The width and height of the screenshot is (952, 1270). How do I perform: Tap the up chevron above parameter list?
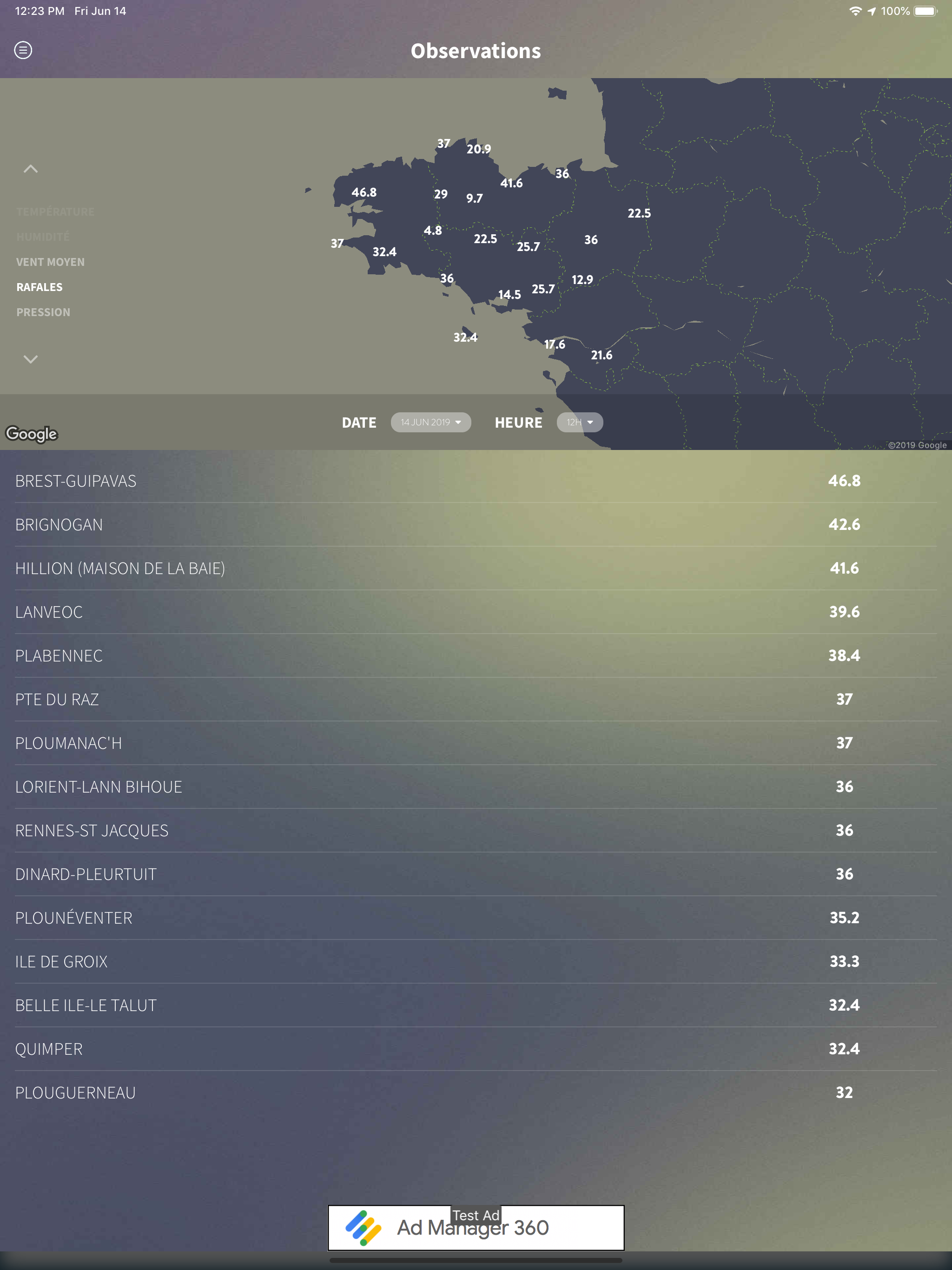pos(30,169)
